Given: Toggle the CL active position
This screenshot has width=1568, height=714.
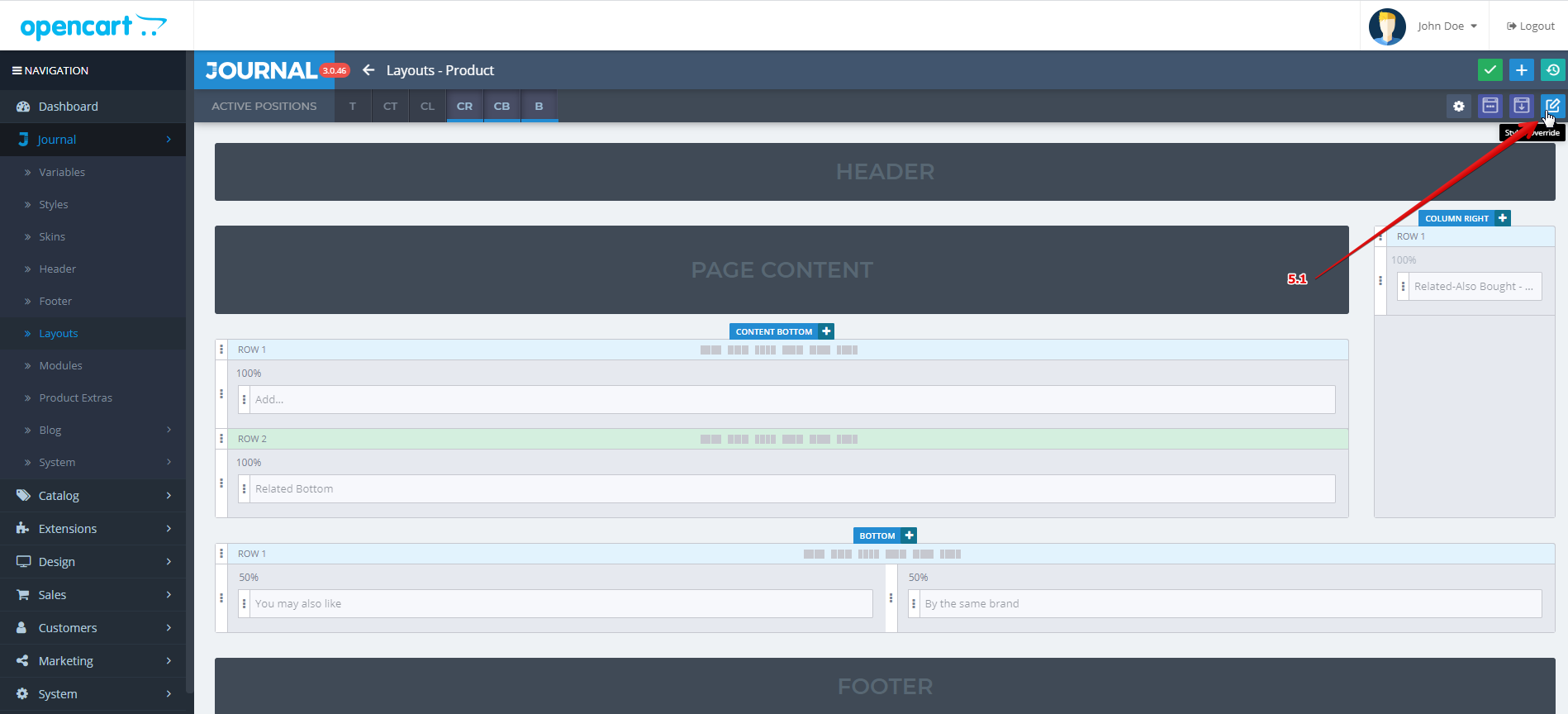Looking at the screenshot, I should tap(427, 106).
